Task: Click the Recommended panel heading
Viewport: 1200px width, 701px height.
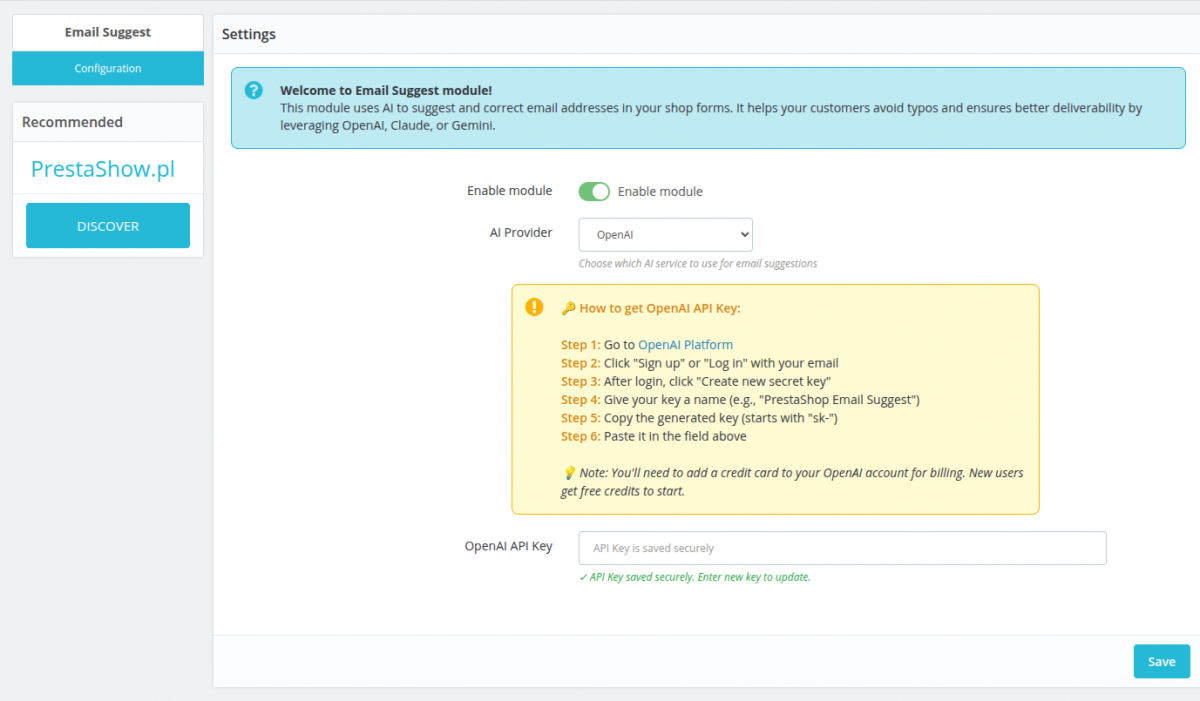Action: tap(72, 122)
